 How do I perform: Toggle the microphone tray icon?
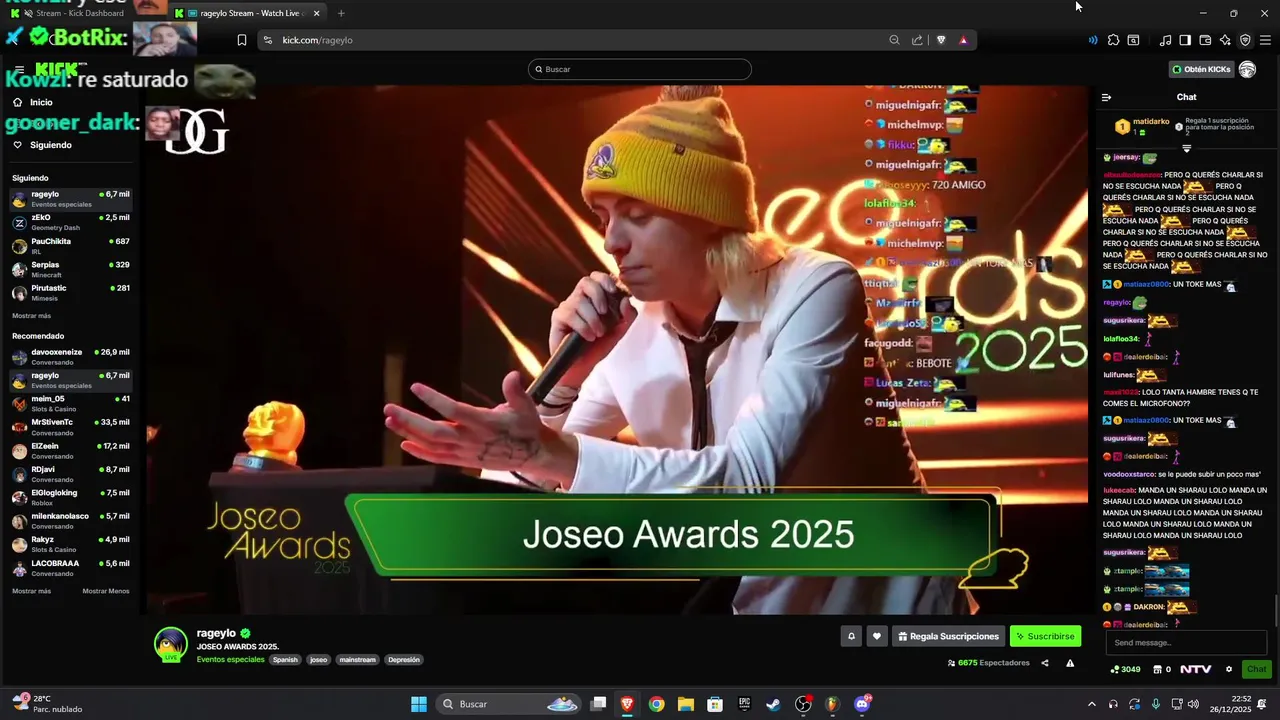[1156, 704]
